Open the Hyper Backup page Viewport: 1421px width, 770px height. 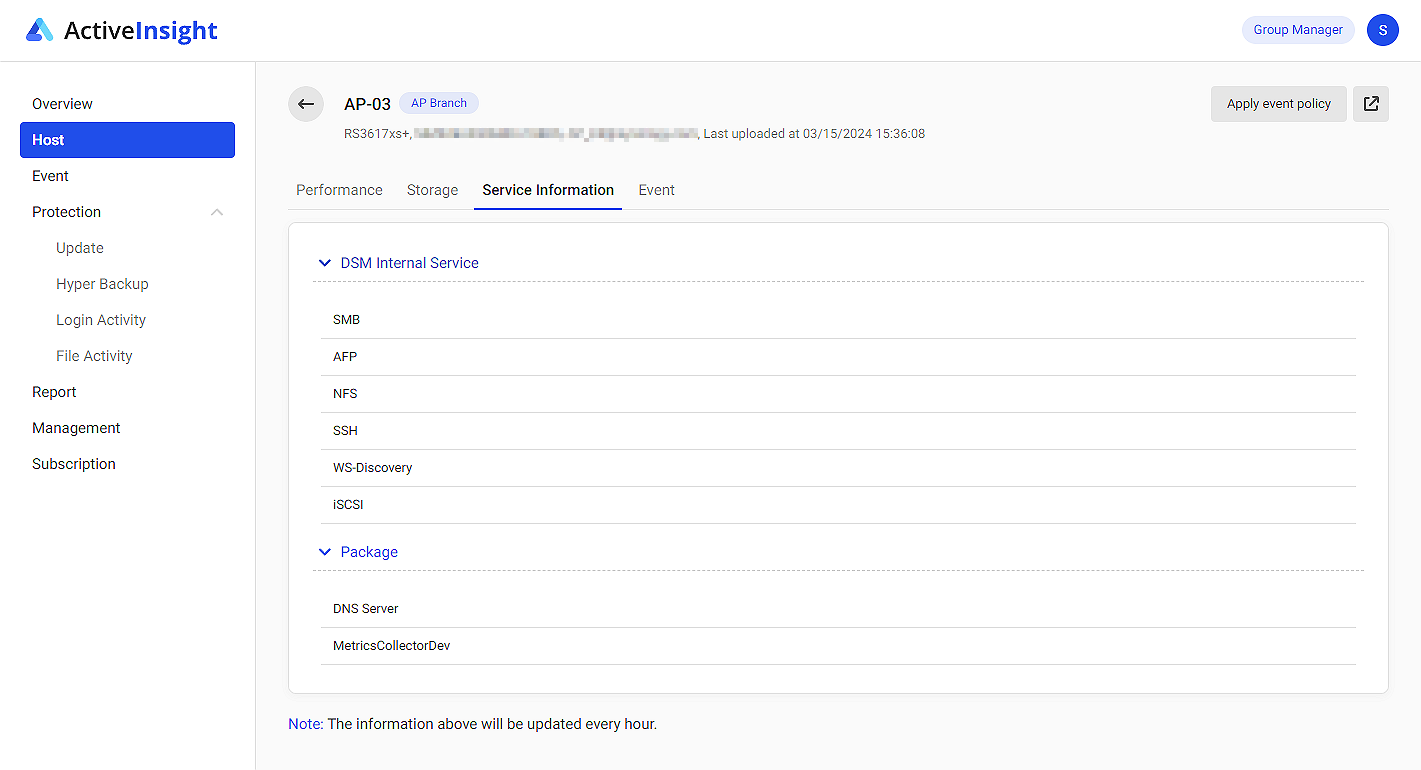point(102,283)
